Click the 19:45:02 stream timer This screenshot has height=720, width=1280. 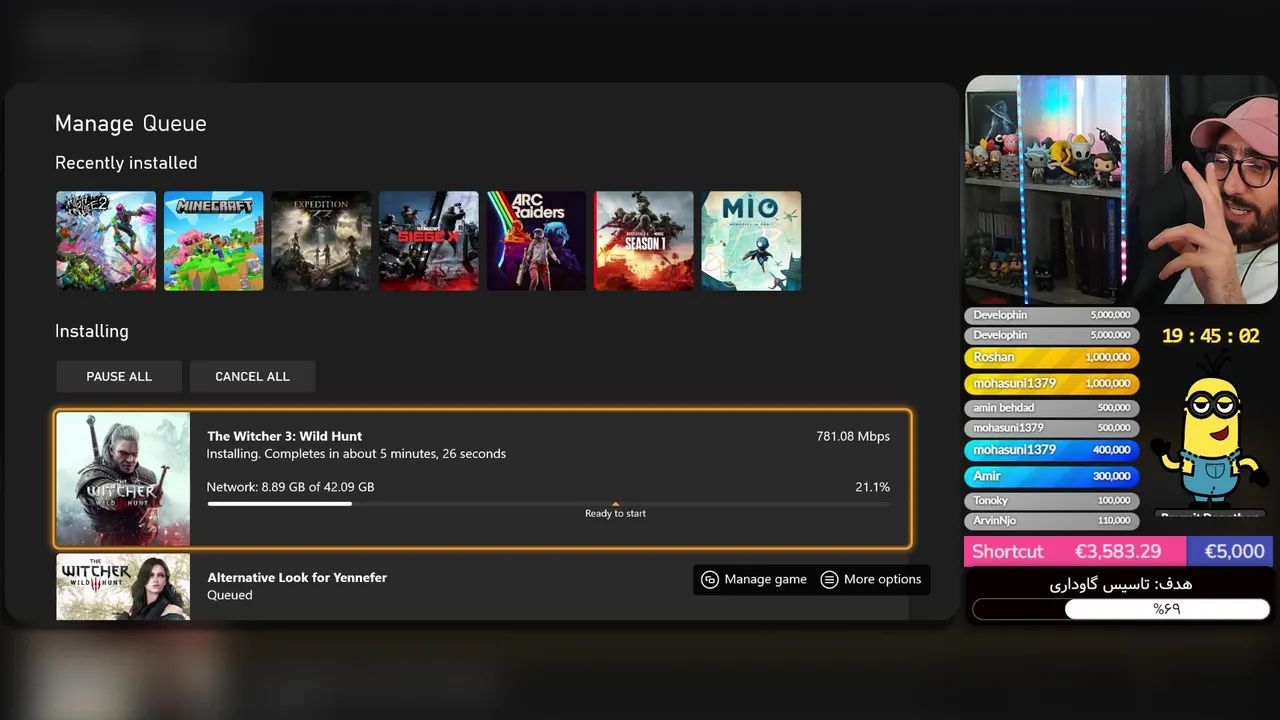tap(1210, 336)
